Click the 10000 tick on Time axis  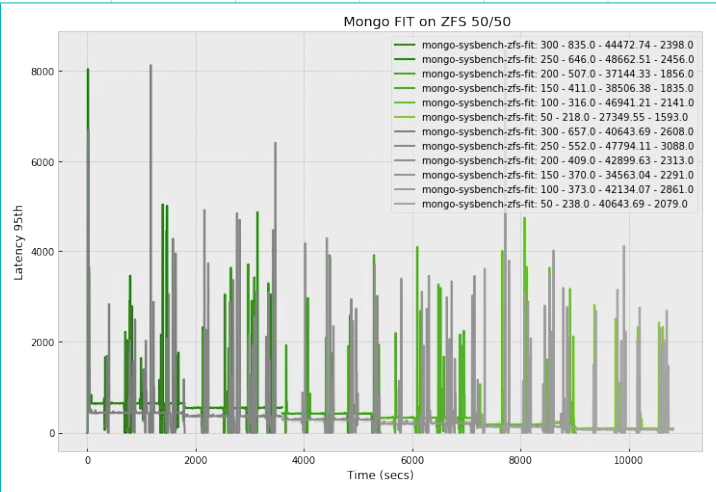pos(629,460)
